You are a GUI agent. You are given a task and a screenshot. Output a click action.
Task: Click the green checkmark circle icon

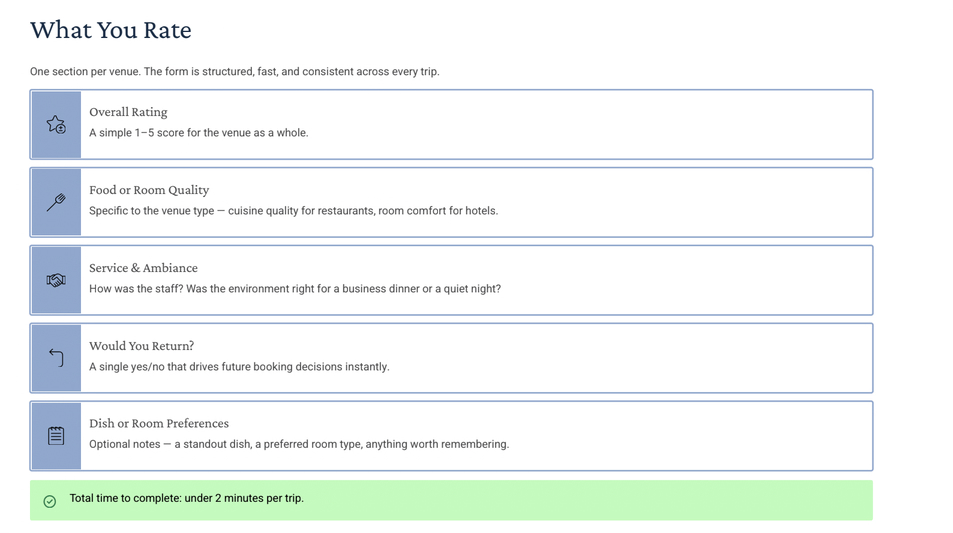50,501
